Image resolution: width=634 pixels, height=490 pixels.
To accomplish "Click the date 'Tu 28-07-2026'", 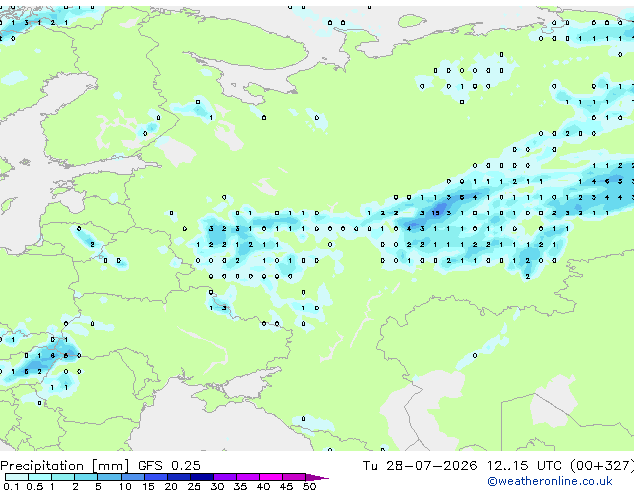I will tap(420, 466).
